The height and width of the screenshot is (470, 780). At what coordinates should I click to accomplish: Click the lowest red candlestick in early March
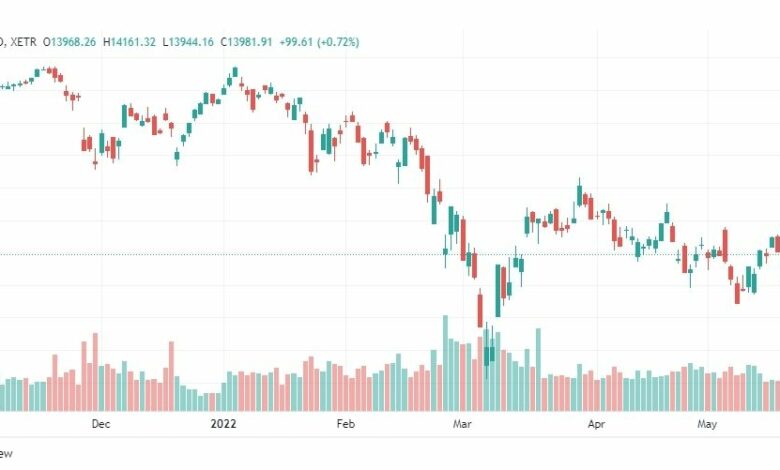coord(480,308)
